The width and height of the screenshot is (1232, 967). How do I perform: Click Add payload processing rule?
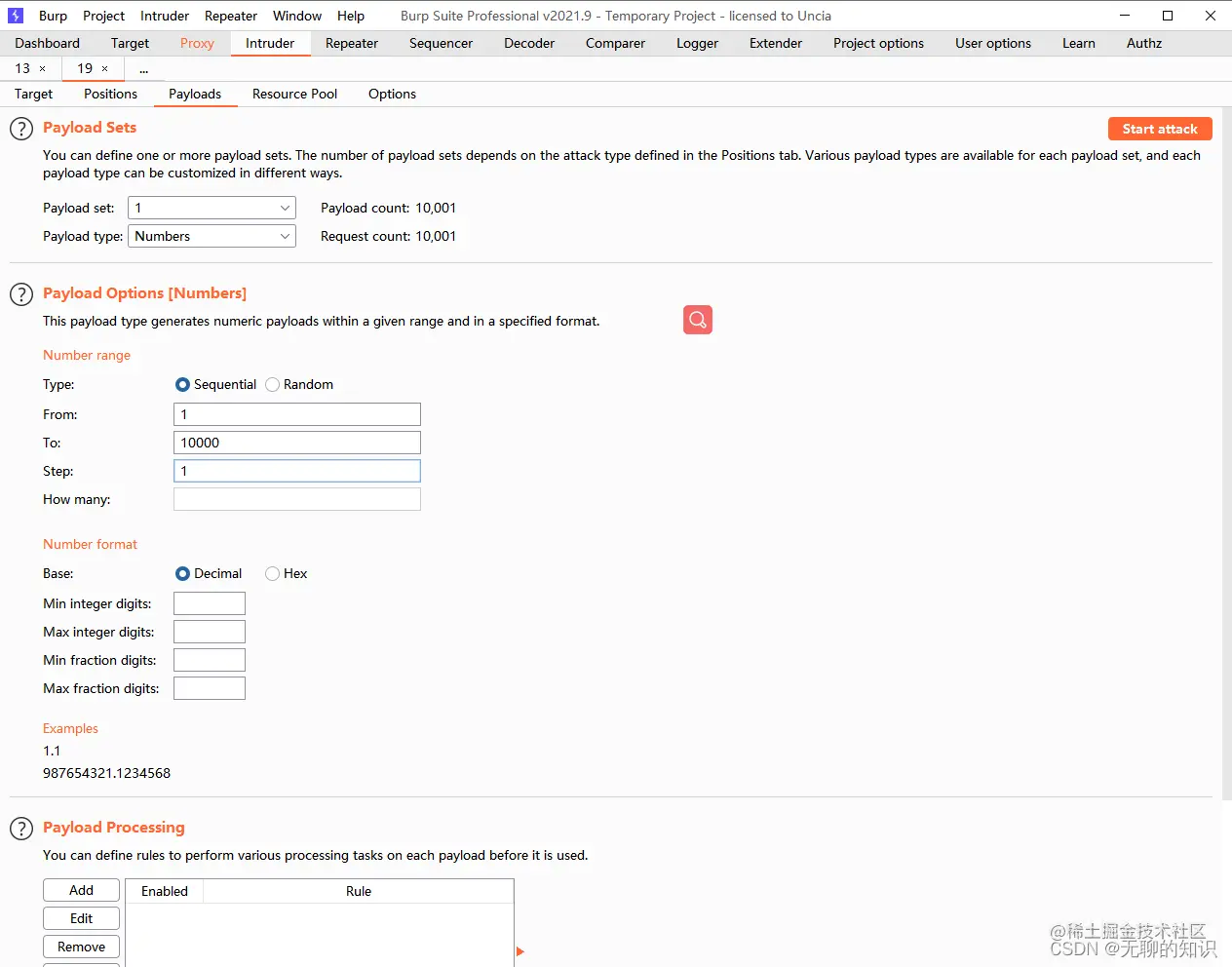81,890
